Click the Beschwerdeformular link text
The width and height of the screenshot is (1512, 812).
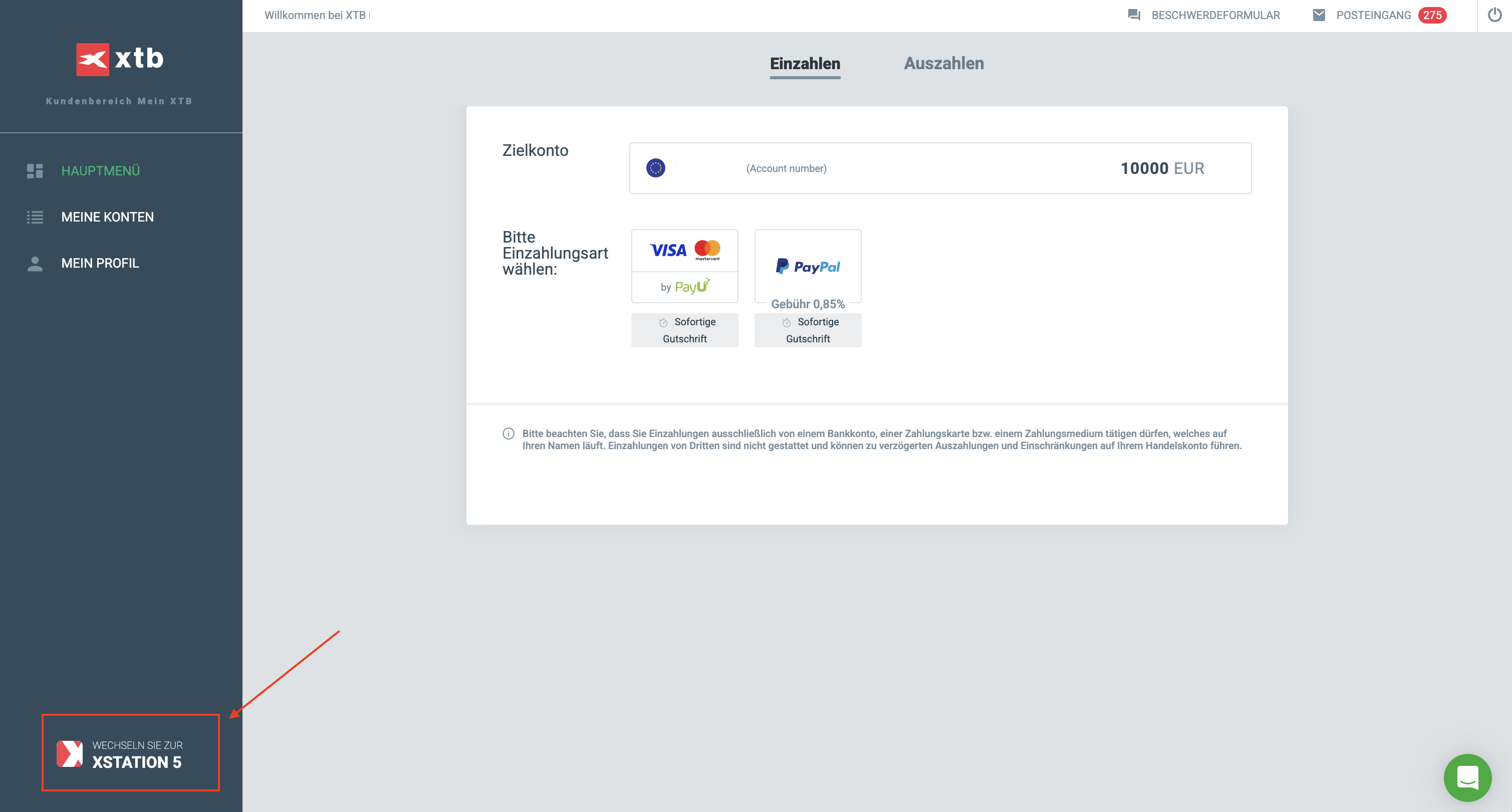pos(1214,15)
